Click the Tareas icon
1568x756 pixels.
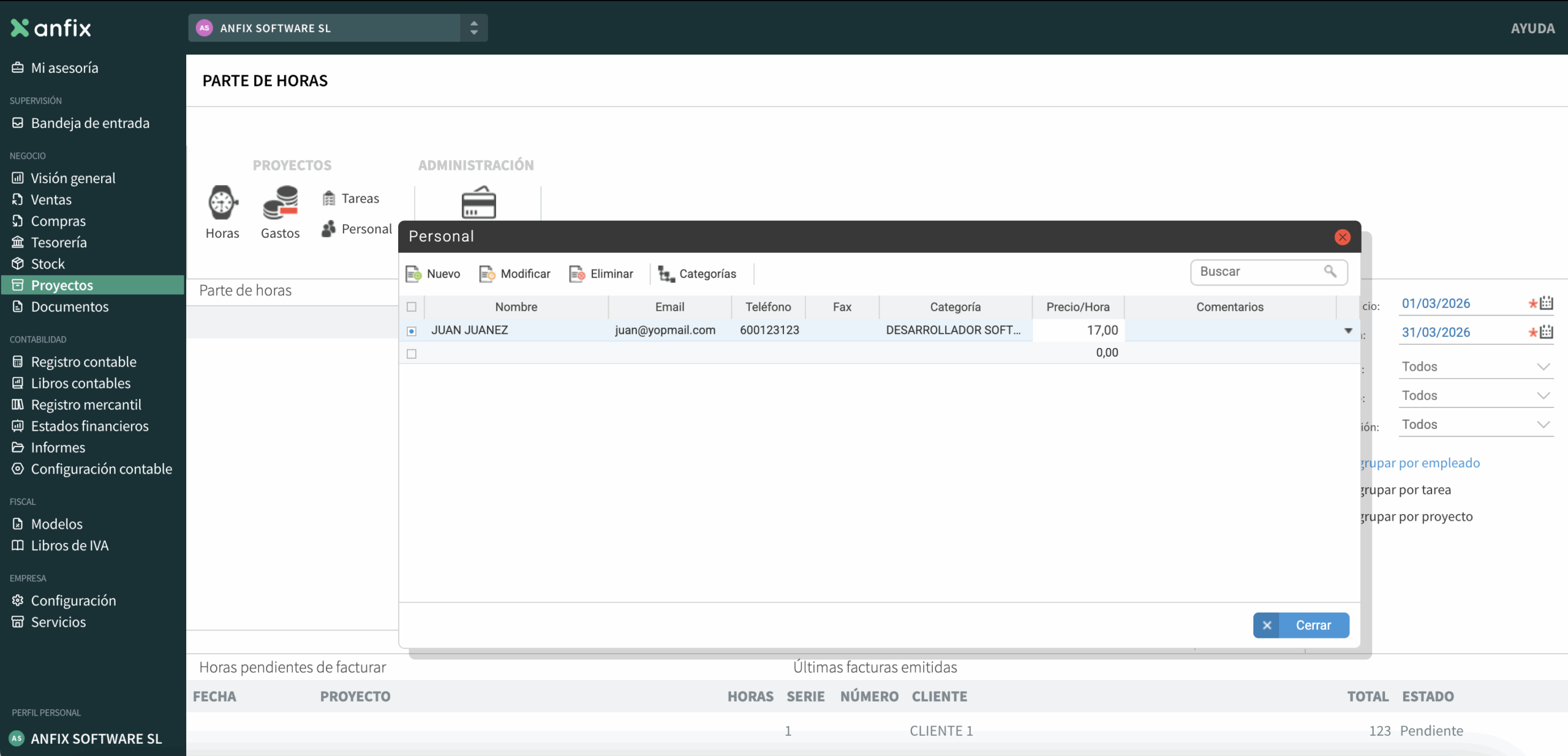[x=329, y=198]
